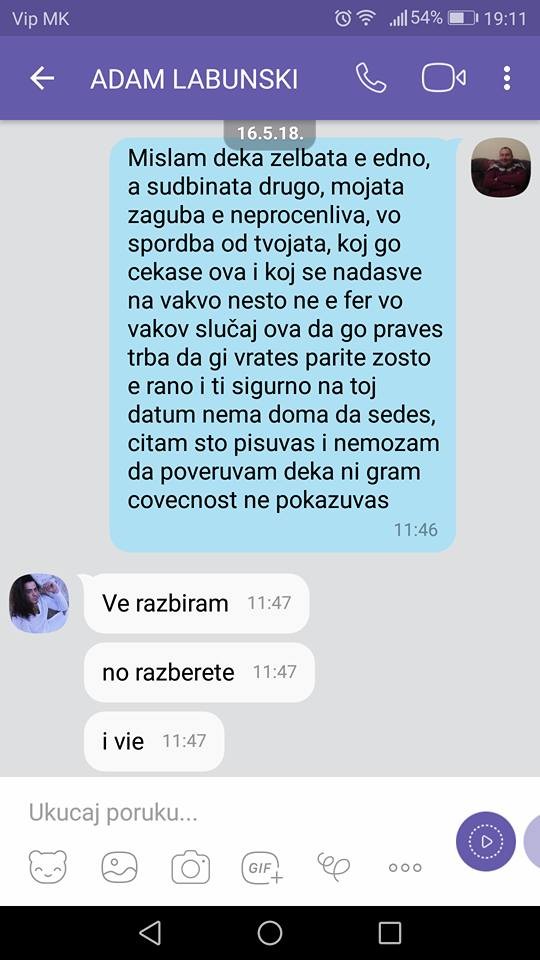Image resolution: width=540 pixels, height=960 pixels.
Task: Tap the long blue message bubble
Action: click(282, 344)
